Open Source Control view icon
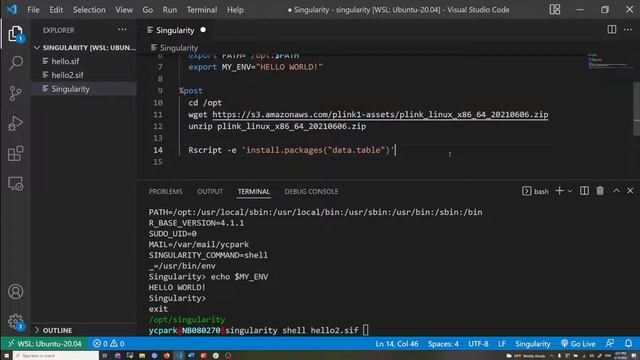The width and height of the screenshot is (640, 360). pyautogui.click(x=16, y=93)
